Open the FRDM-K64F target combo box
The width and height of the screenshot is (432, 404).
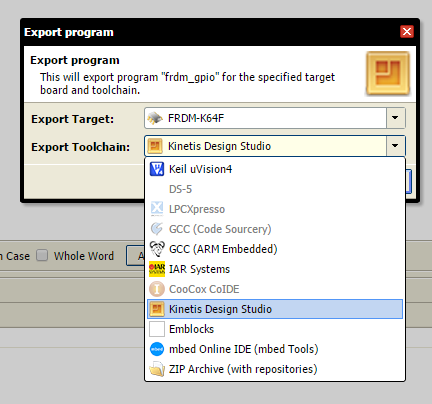[x=275, y=118]
